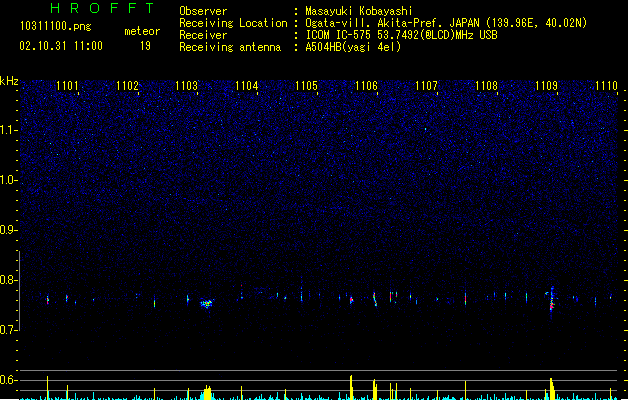Click the 1107 time marker
Image resolution: width=629 pixels, height=400 pixels.
coord(426,86)
